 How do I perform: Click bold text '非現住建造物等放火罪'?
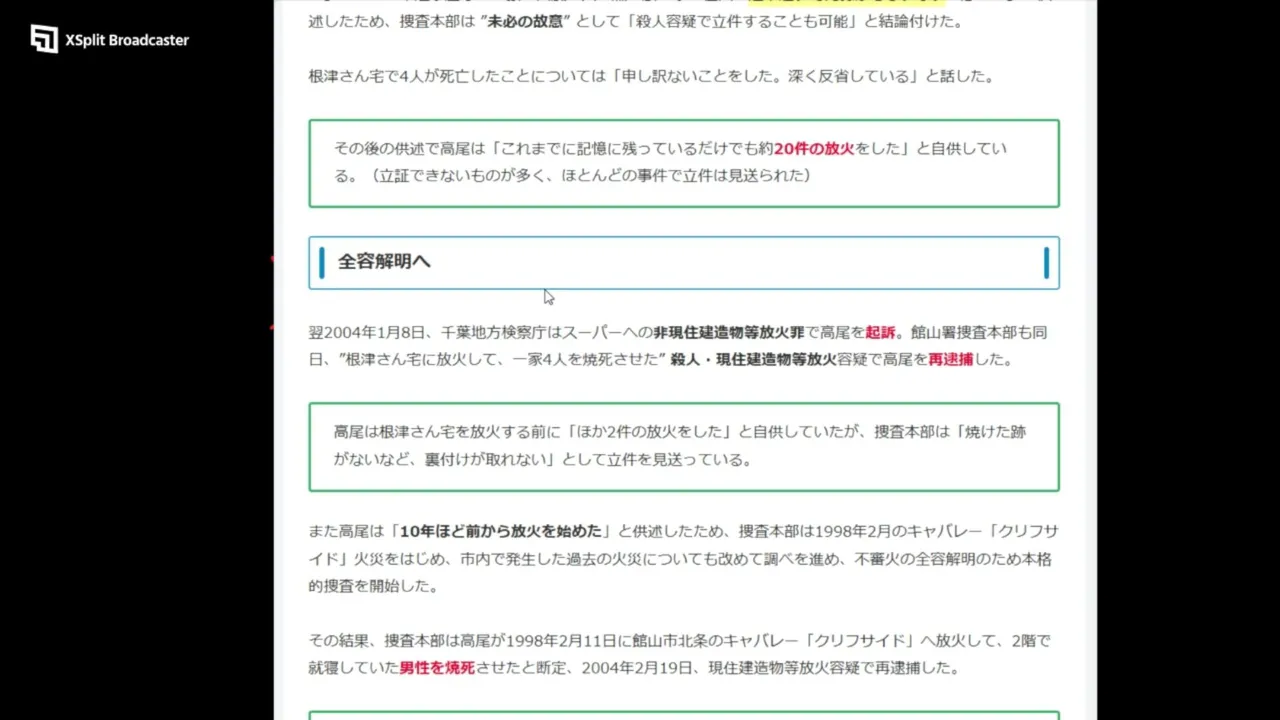point(729,332)
